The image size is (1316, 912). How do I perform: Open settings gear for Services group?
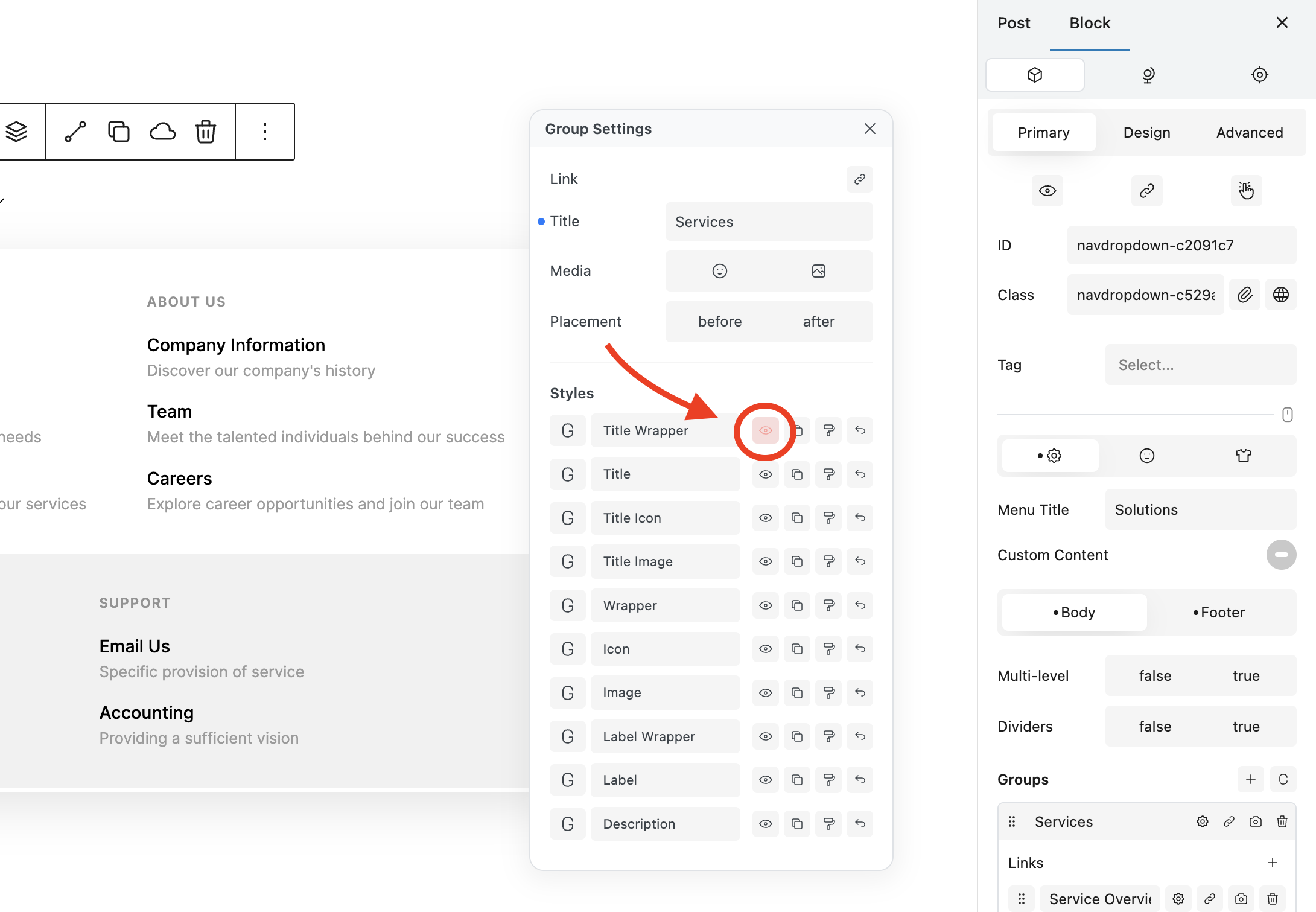click(x=1202, y=821)
